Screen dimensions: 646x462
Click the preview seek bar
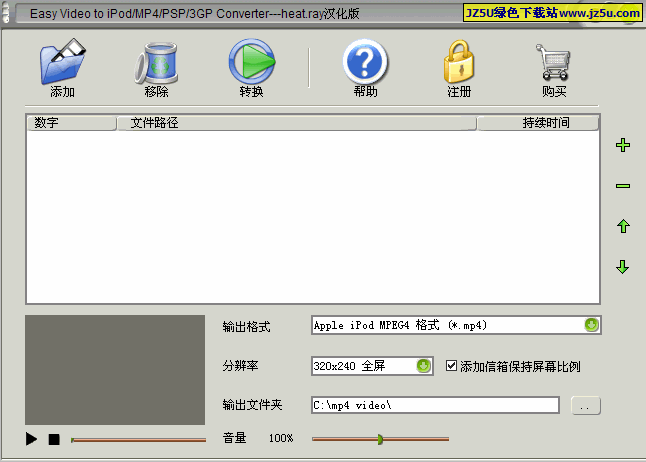138,440
